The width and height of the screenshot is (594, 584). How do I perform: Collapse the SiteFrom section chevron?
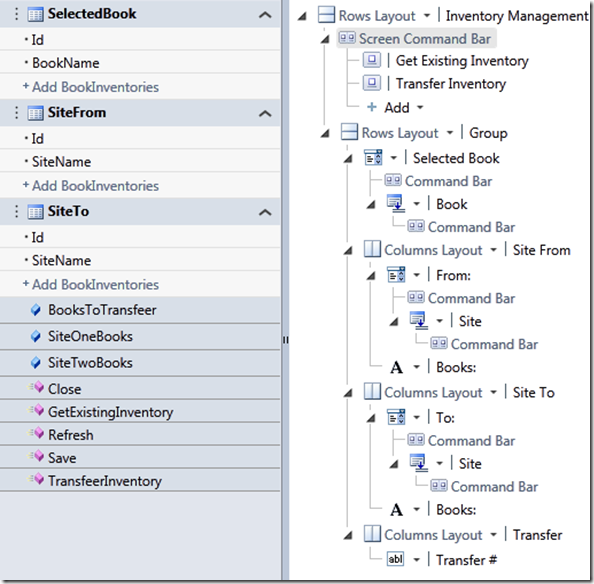pyautogui.click(x=265, y=113)
